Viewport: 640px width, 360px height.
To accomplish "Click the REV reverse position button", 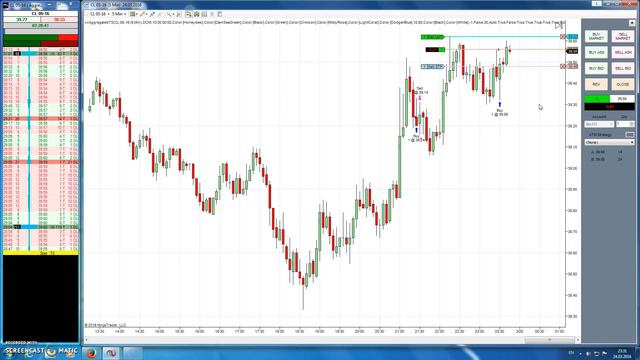I will tap(596, 84).
